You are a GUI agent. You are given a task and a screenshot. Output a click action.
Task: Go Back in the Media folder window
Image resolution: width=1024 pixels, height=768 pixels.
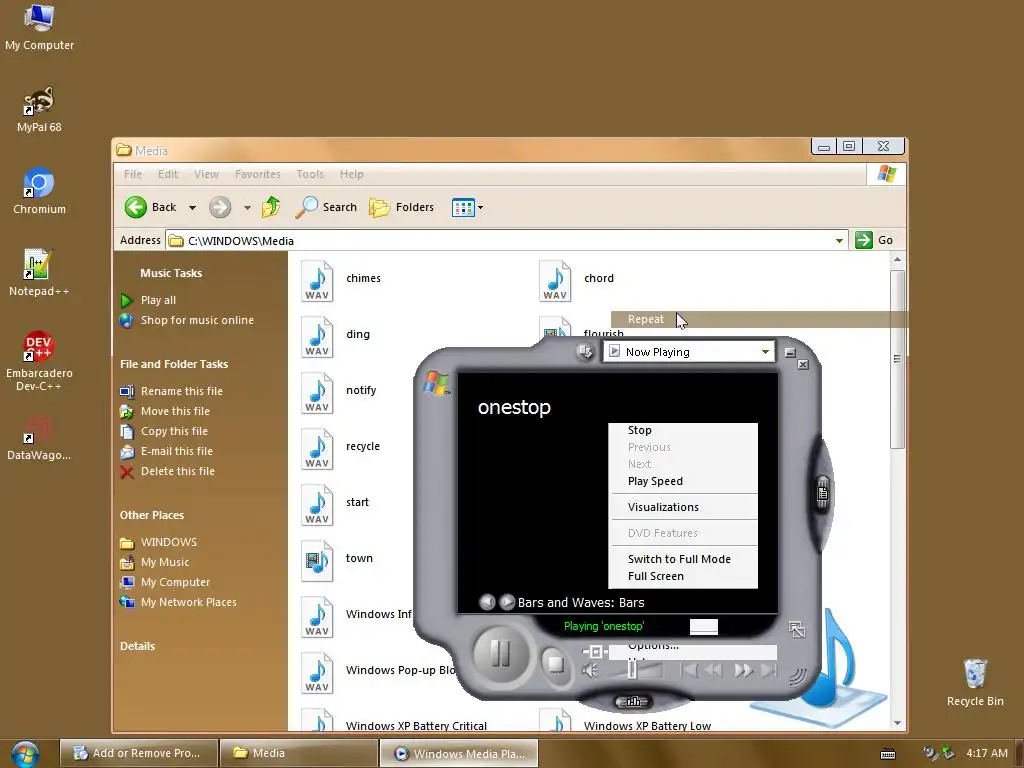click(151, 207)
